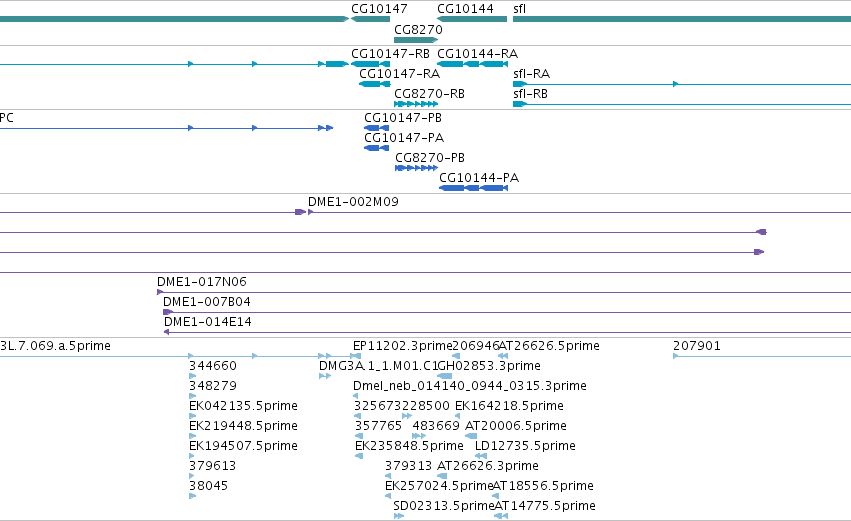Screen dimensions: 851x521
Task: Select the DME1-007B04 clone label
Action: coord(207,302)
